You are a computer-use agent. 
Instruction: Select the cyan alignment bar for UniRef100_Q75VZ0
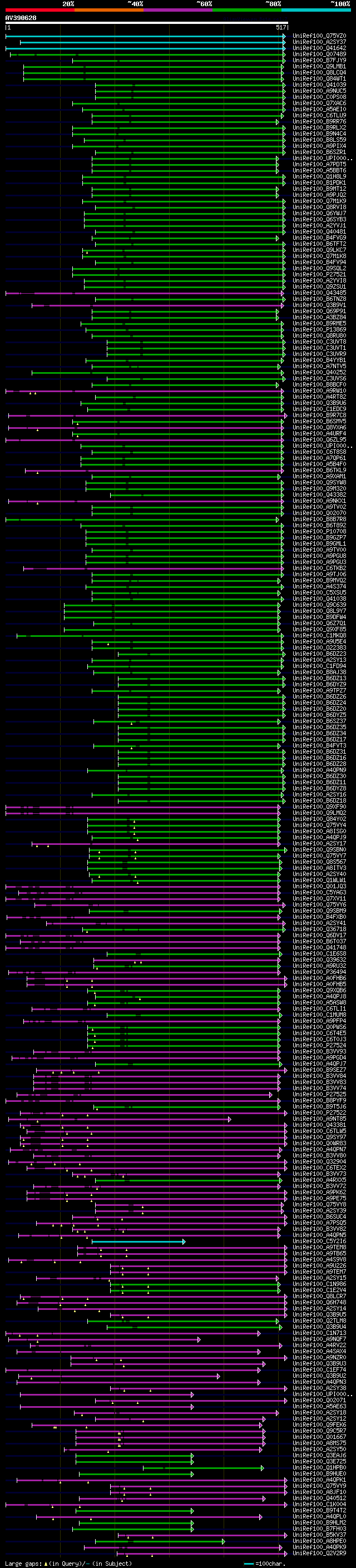[145, 36]
